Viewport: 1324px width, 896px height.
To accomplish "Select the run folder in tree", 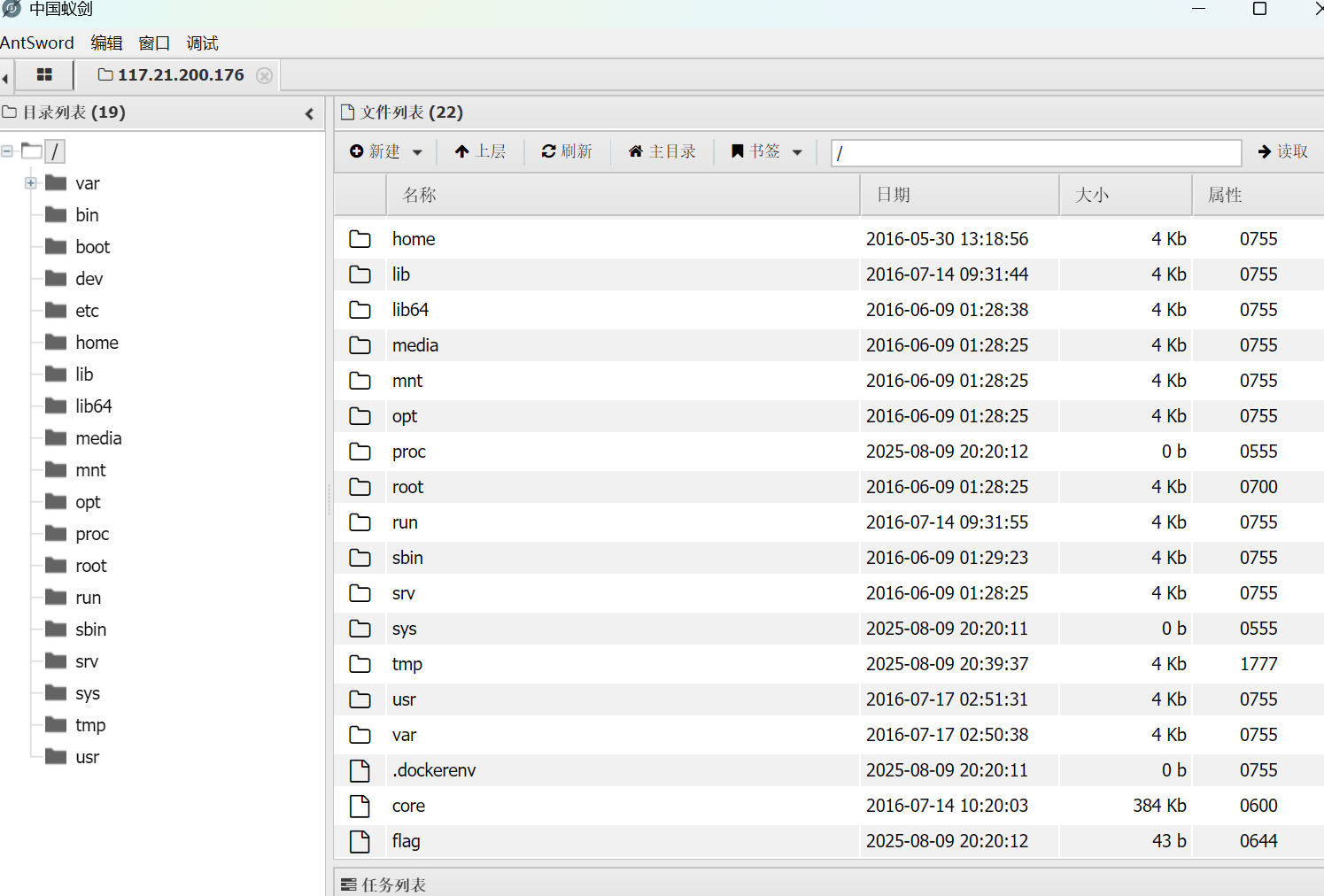I will (x=89, y=598).
